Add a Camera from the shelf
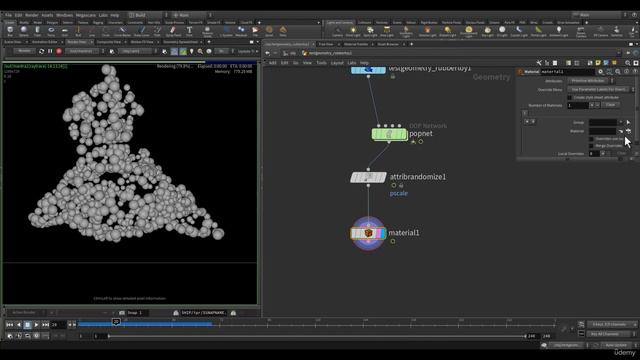 [x=337, y=31]
